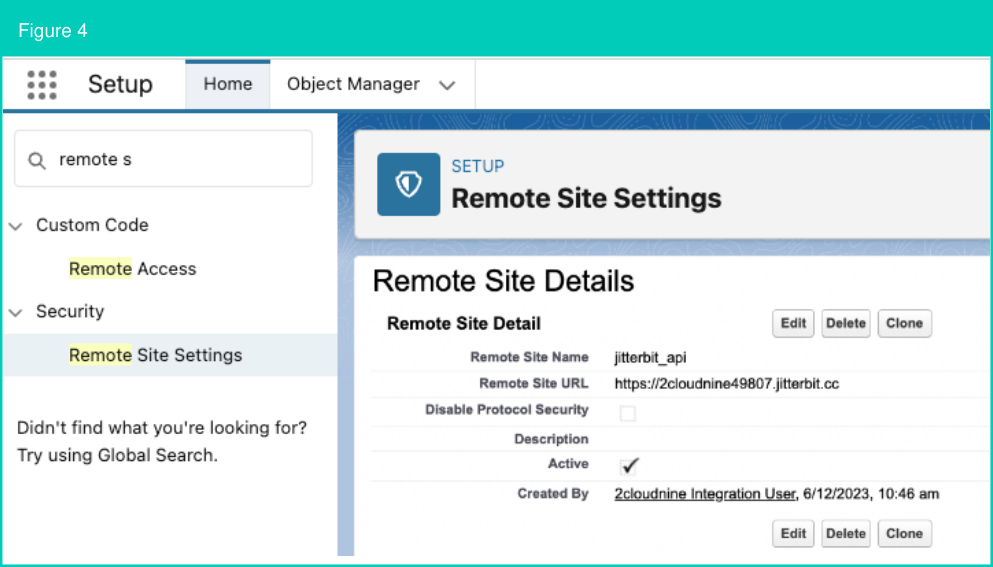Viewport: 993px width, 567px height.
Task: Click the Remote Site Detail section title
Action: 464,324
